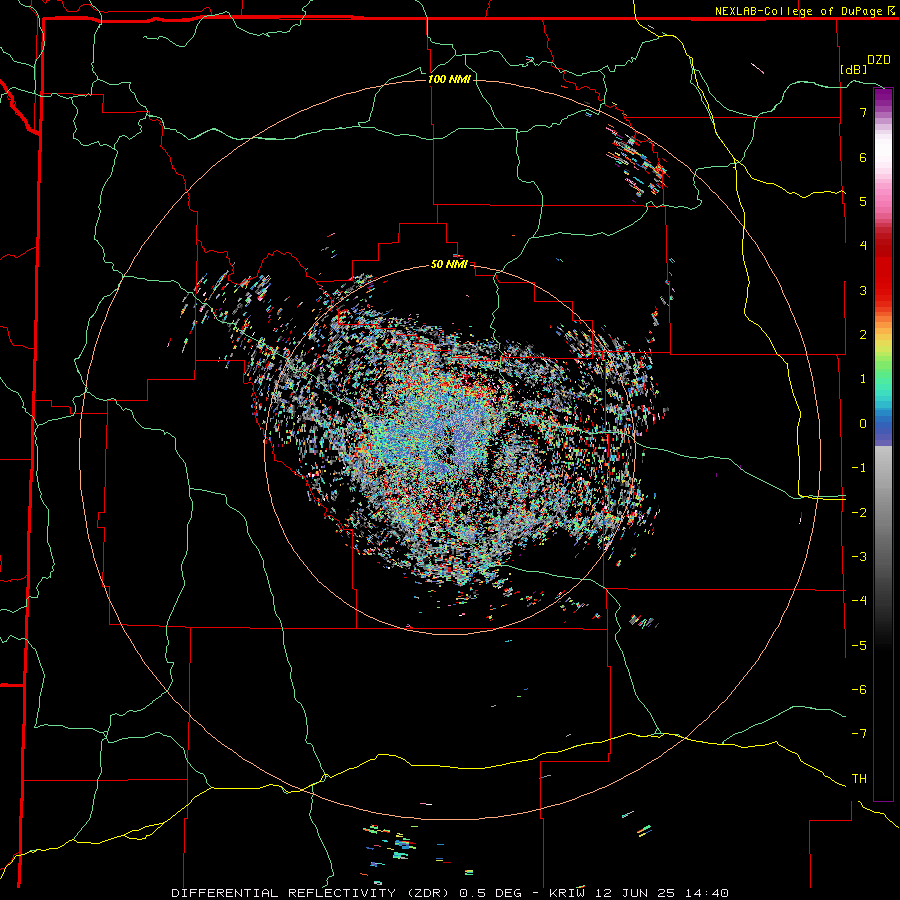Click the -5 tick label on the scale

pyautogui.click(x=859, y=646)
